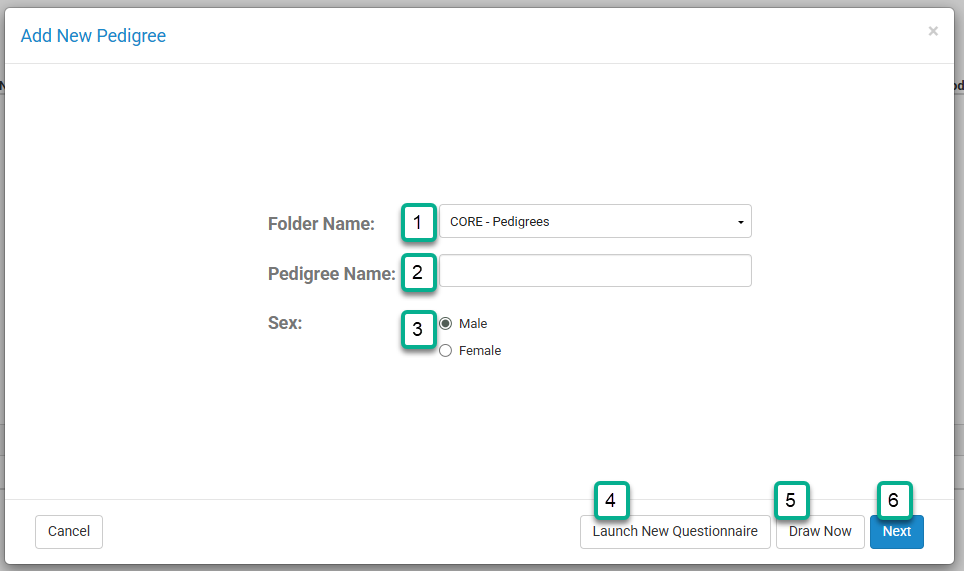Select the Male radio button
The width and height of the screenshot is (964, 571).
(446, 324)
